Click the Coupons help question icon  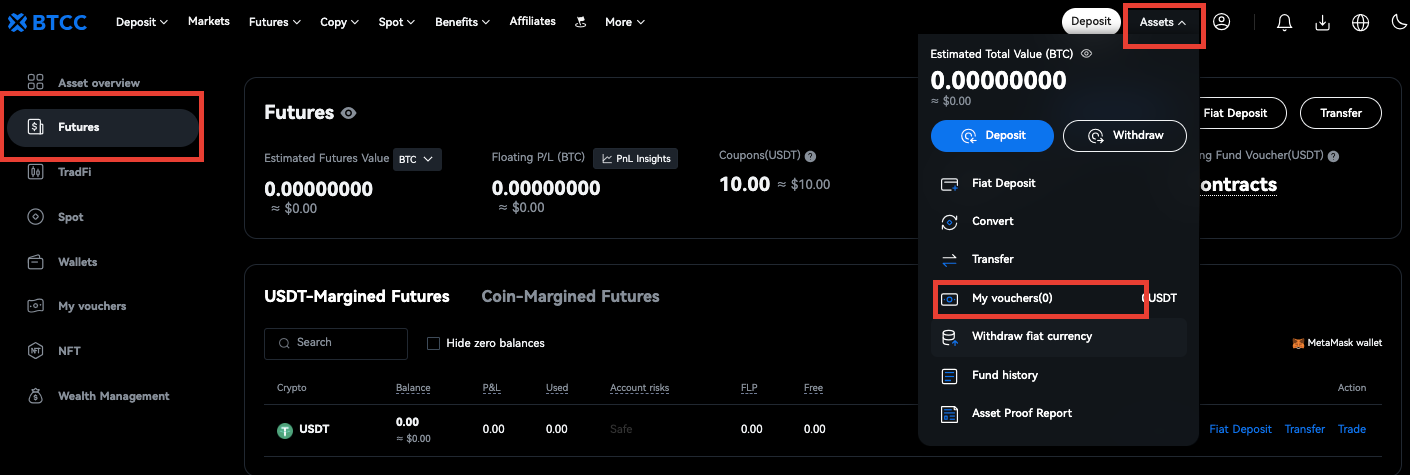click(810, 156)
